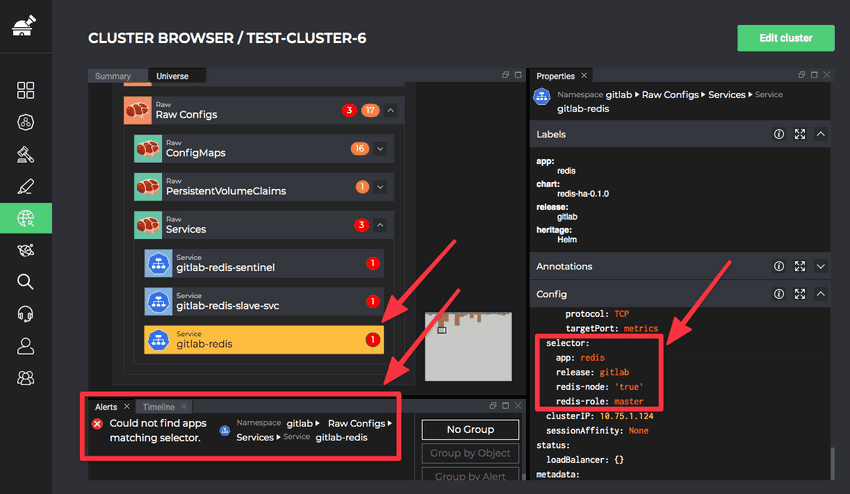This screenshot has height=494, width=850.
Task: Maximize the Labels section with fullscreen icon
Action: 800,134
